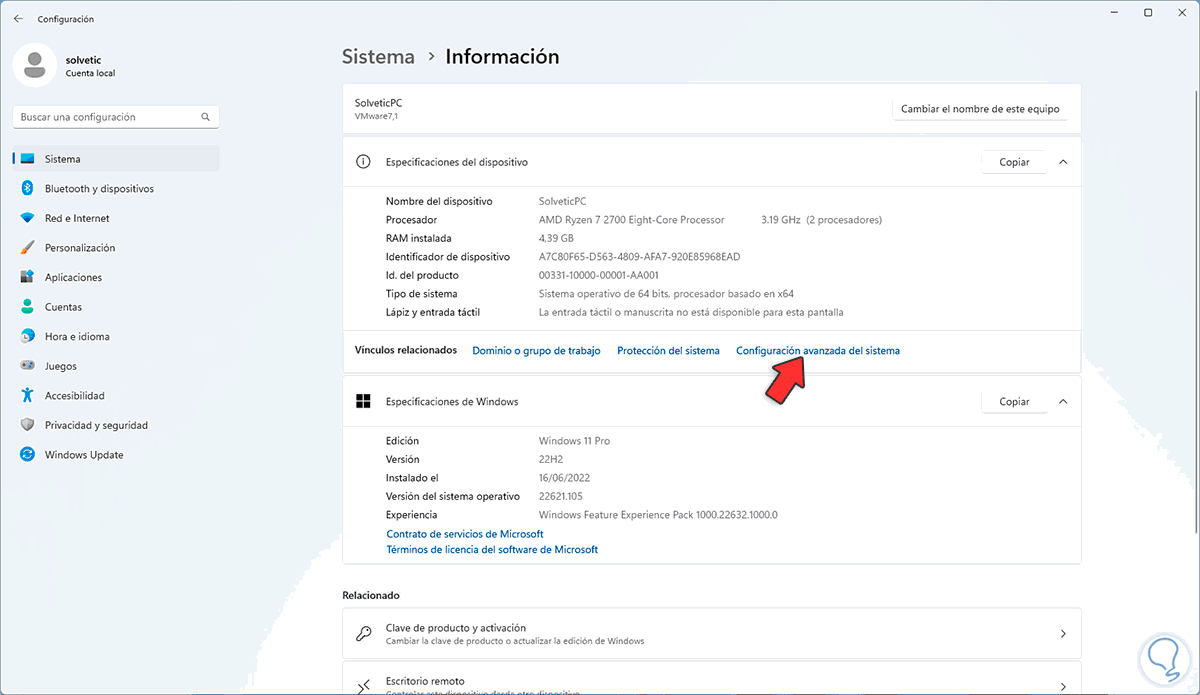Open Accesibilidad settings
The height and width of the screenshot is (695, 1200).
click(x=116, y=396)
